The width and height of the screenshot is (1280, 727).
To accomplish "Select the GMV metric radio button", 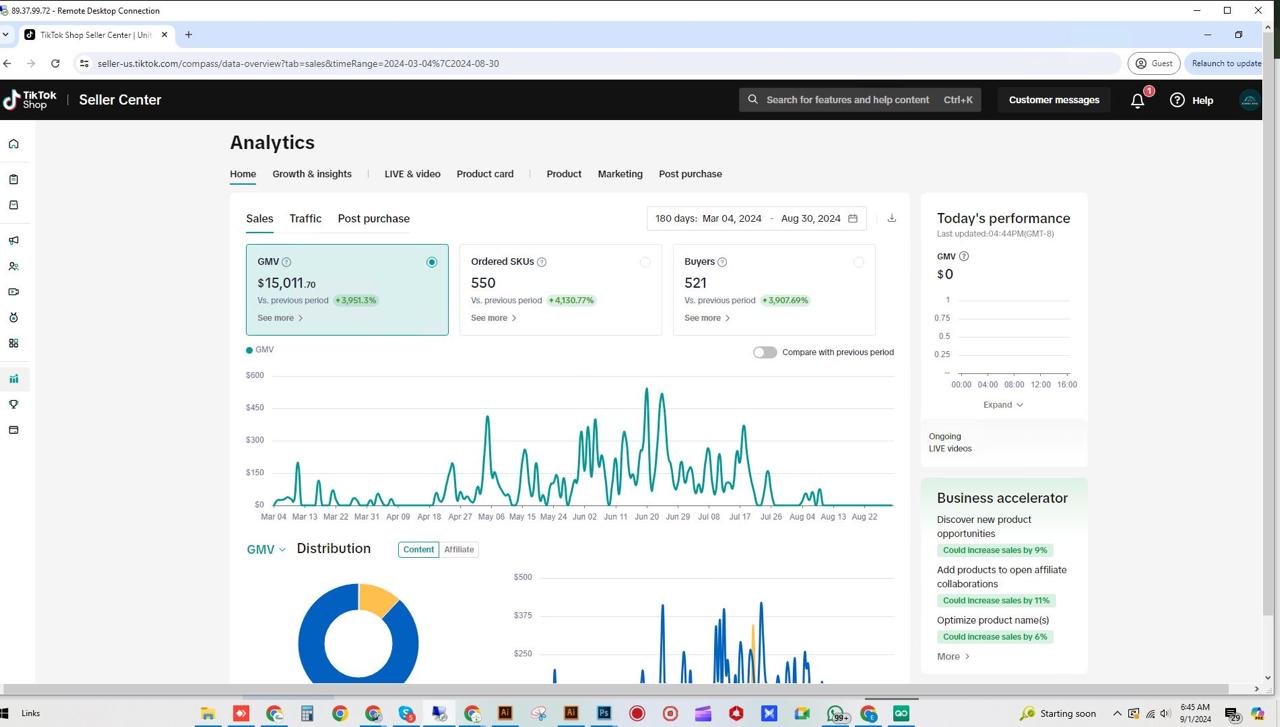I will (x=432, y=262).
